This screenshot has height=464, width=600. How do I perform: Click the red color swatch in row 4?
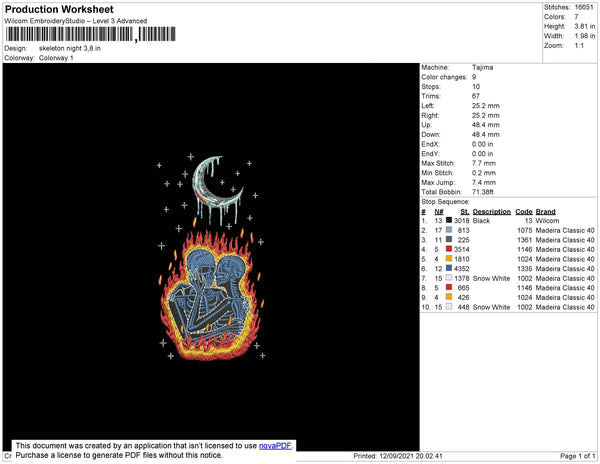coord(449,249)
